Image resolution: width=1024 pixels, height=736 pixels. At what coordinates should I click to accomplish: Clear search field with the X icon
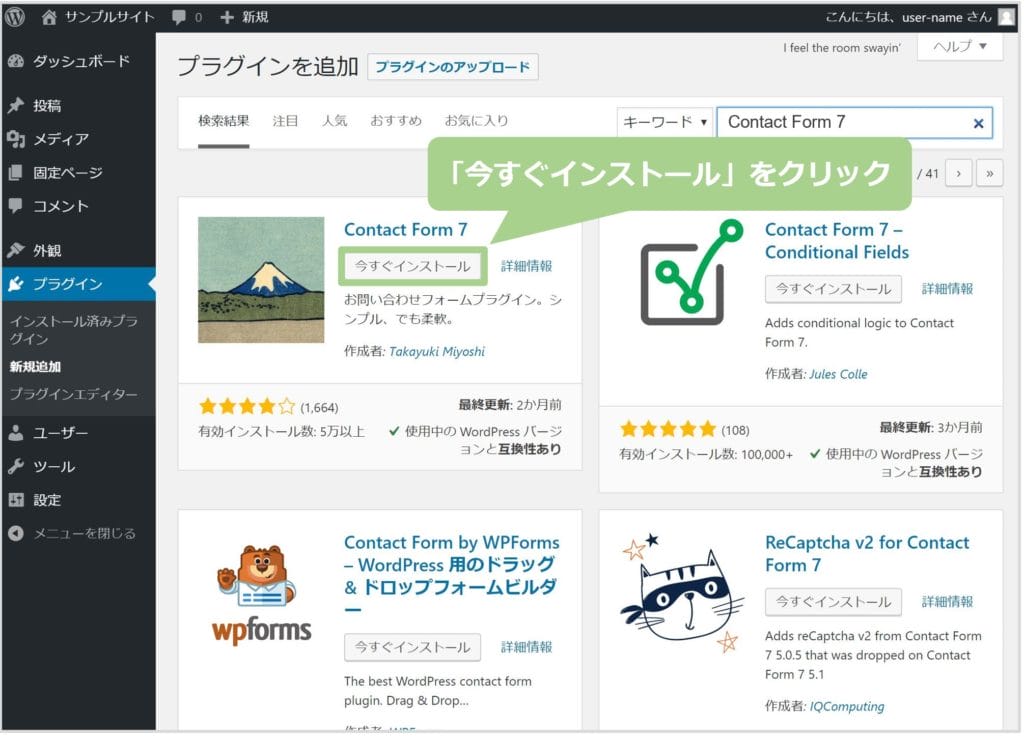(978, 123)
